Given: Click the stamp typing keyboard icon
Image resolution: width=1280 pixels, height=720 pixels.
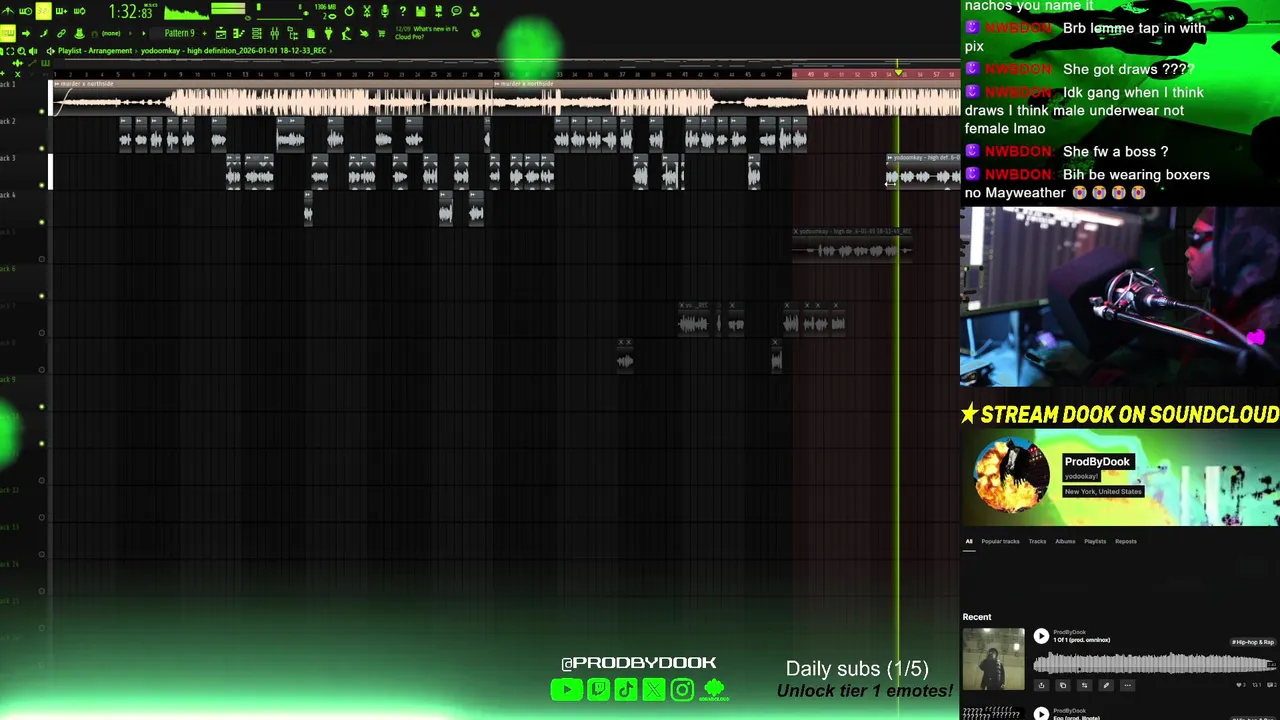Looking at the screenshot, I should (79, 33).
